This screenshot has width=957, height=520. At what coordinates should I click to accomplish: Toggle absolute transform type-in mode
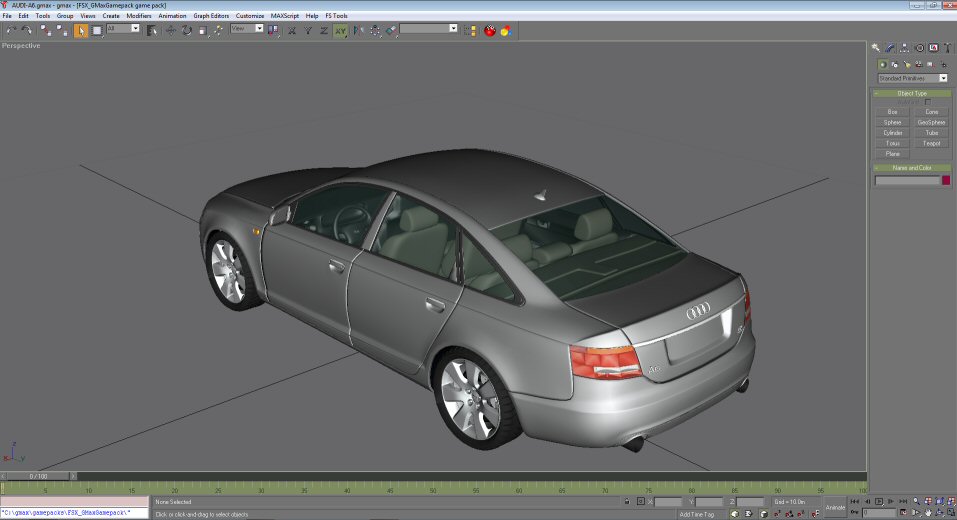pos(641,501)
